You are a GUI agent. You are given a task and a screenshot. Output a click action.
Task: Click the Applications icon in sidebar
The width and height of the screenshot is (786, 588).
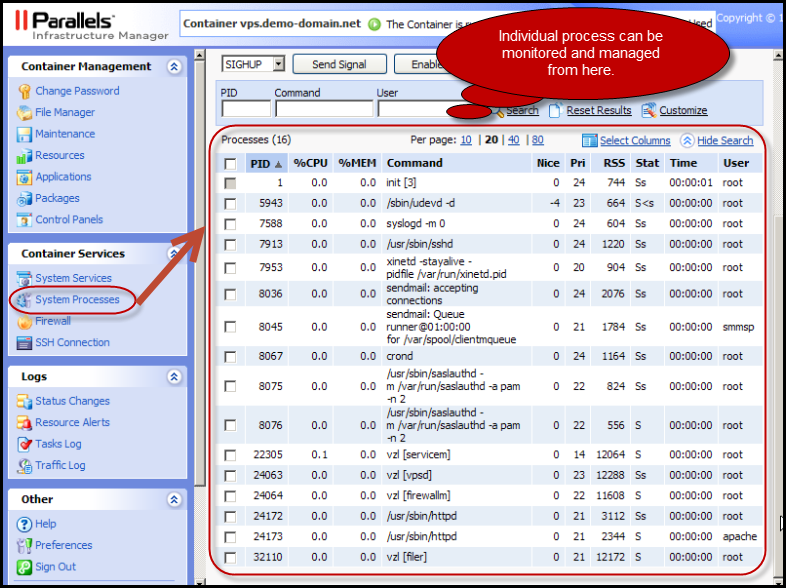[24, 177]
